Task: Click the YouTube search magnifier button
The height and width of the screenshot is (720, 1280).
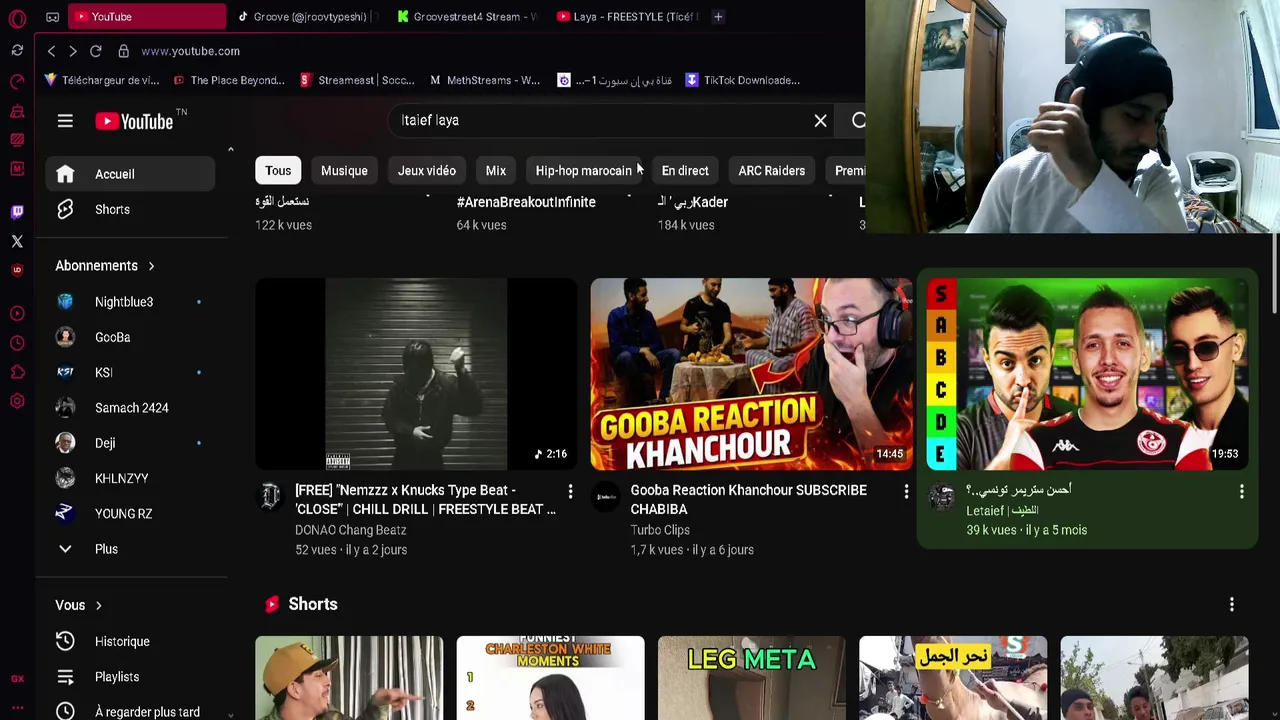Action: (x=858, y=121)
